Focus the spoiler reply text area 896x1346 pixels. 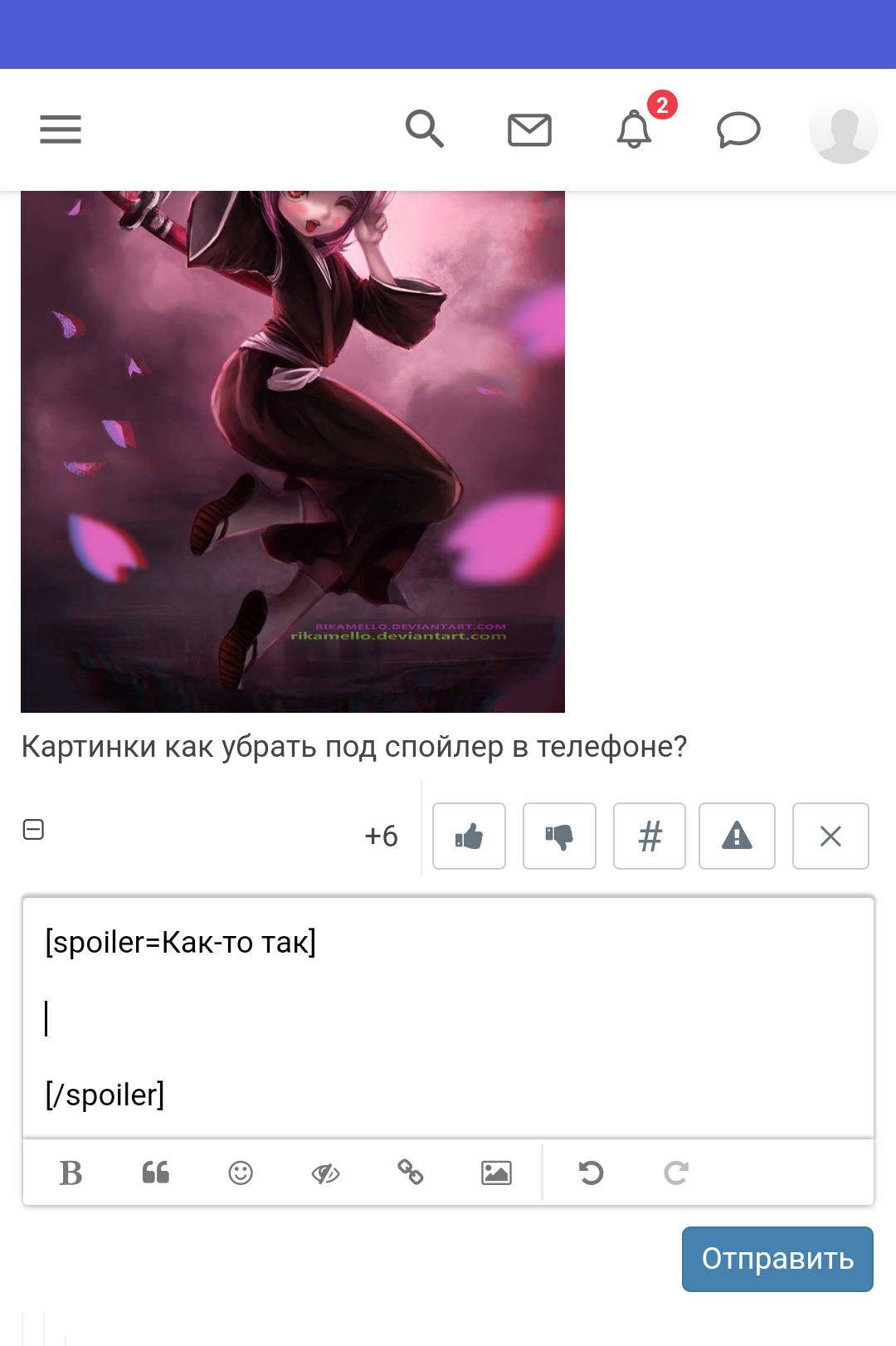(x=448, y=1017)
